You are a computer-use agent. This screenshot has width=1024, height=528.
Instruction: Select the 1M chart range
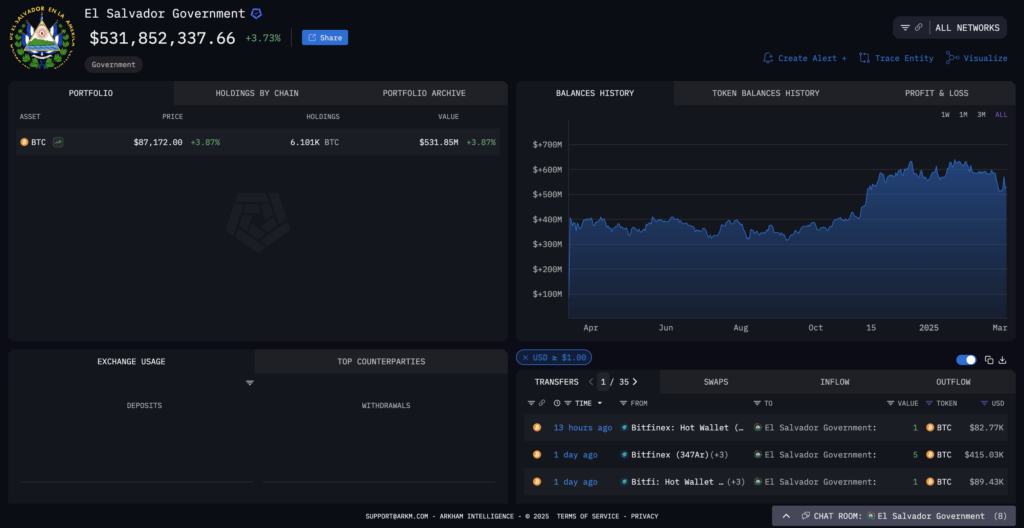[x=963, y=114]
